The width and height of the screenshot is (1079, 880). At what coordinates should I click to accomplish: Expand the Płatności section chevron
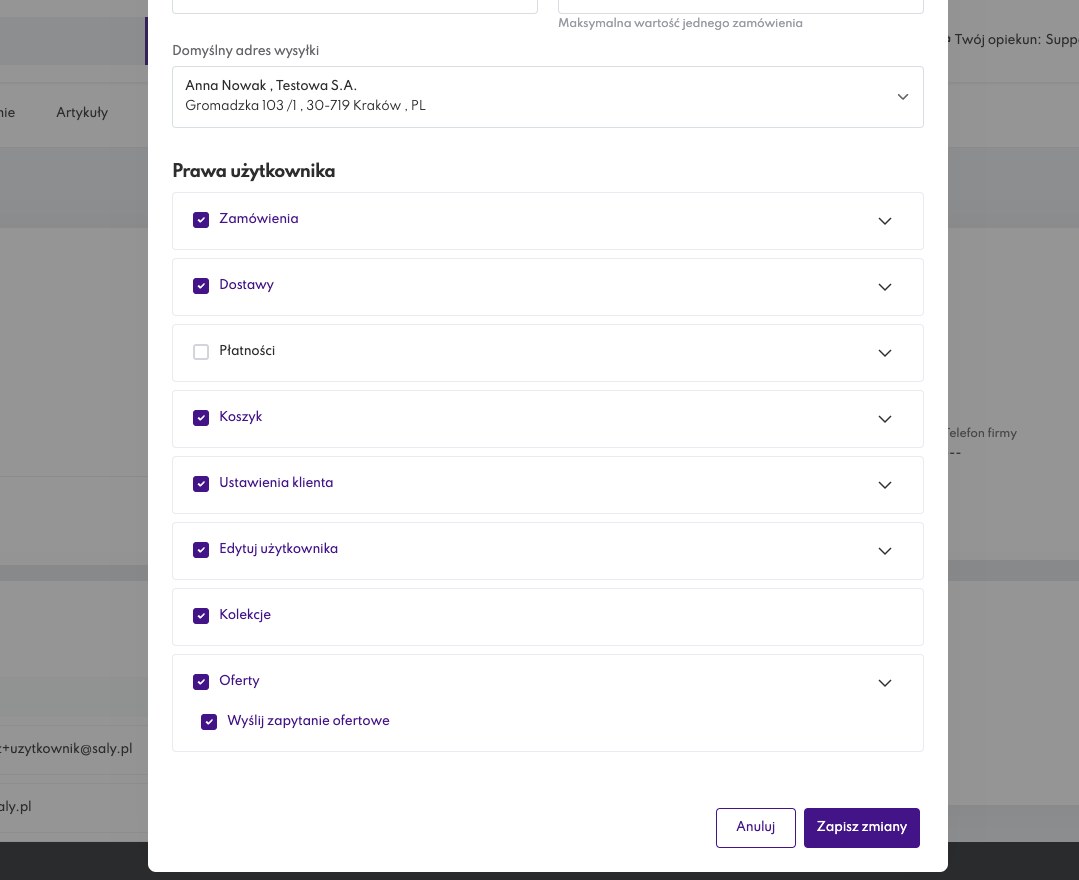coord(884,353)
